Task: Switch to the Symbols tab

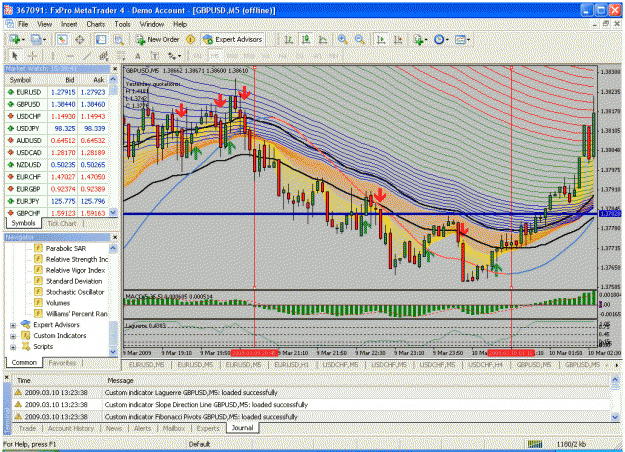Action: [24, 223]
